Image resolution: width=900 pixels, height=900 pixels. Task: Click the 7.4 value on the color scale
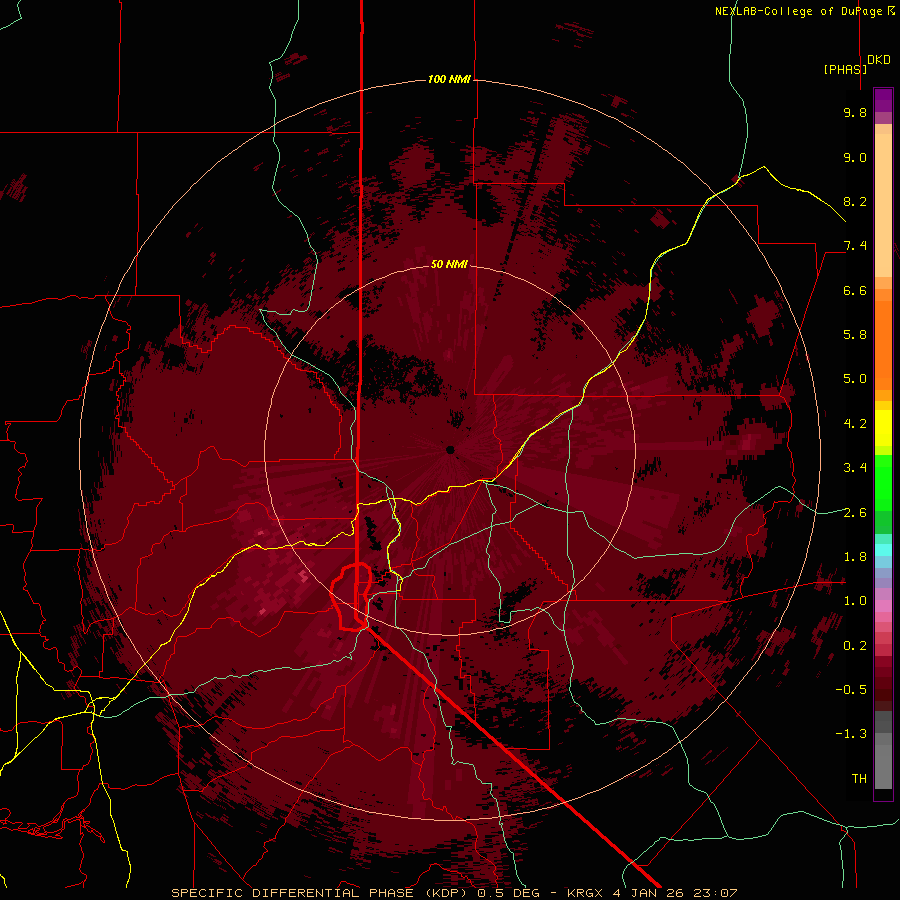855,246
